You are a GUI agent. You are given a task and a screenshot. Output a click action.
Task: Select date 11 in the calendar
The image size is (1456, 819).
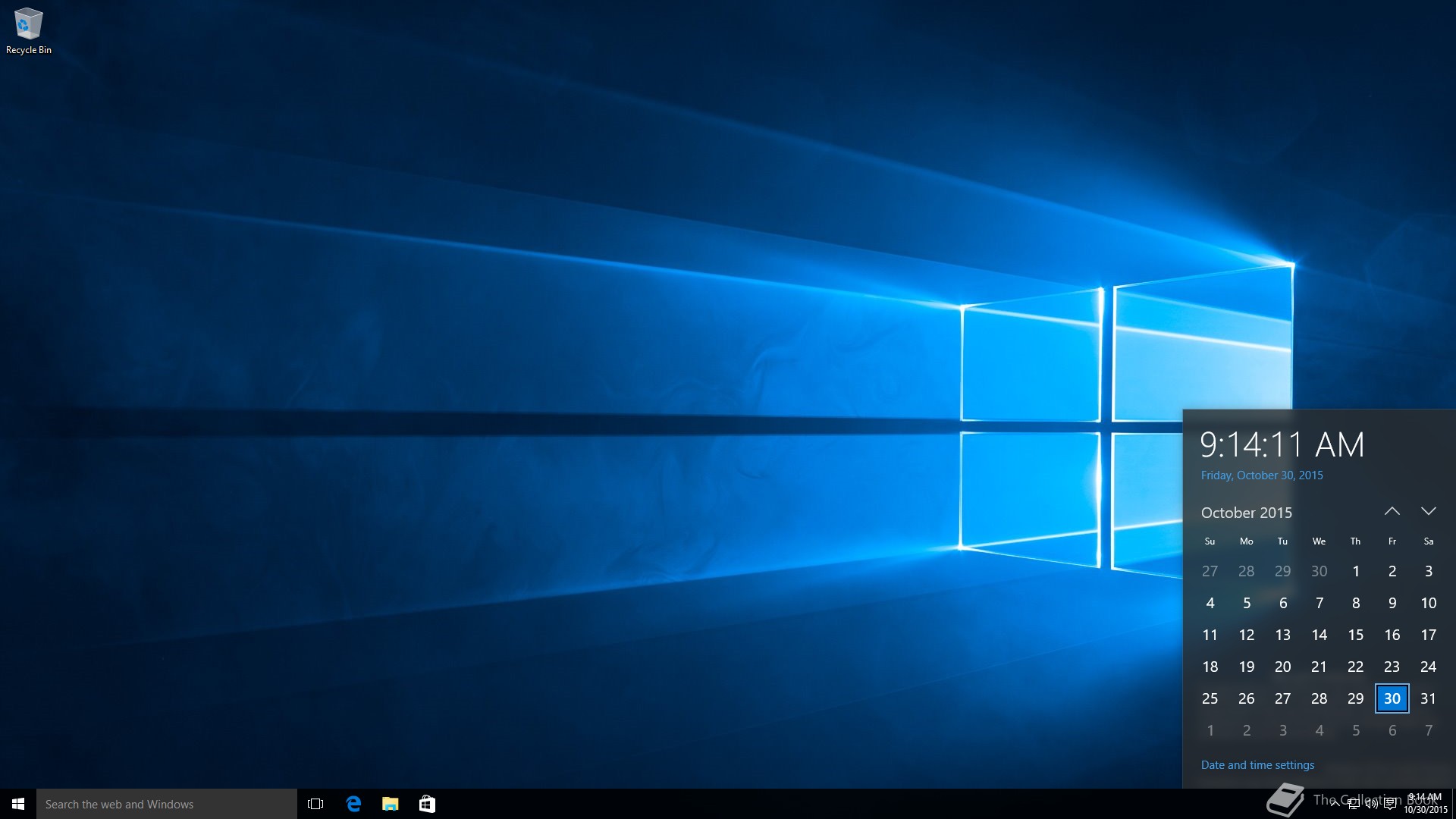pyautogui.click(x=1210, y=635)
